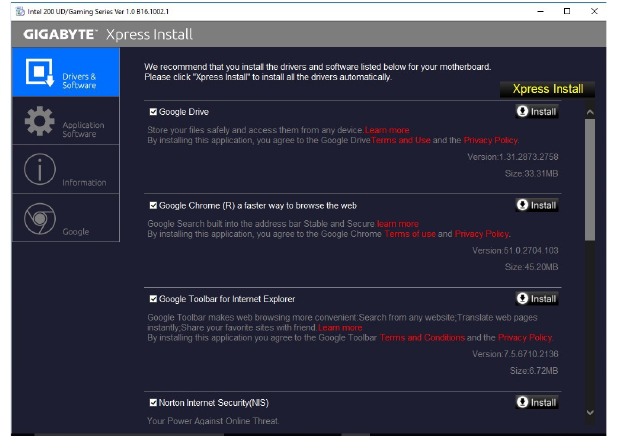Toggle the Google Toolbar for Internet Explorer checkbox
The width and height of the screenshot is (617, 448).
click(153, 299)
